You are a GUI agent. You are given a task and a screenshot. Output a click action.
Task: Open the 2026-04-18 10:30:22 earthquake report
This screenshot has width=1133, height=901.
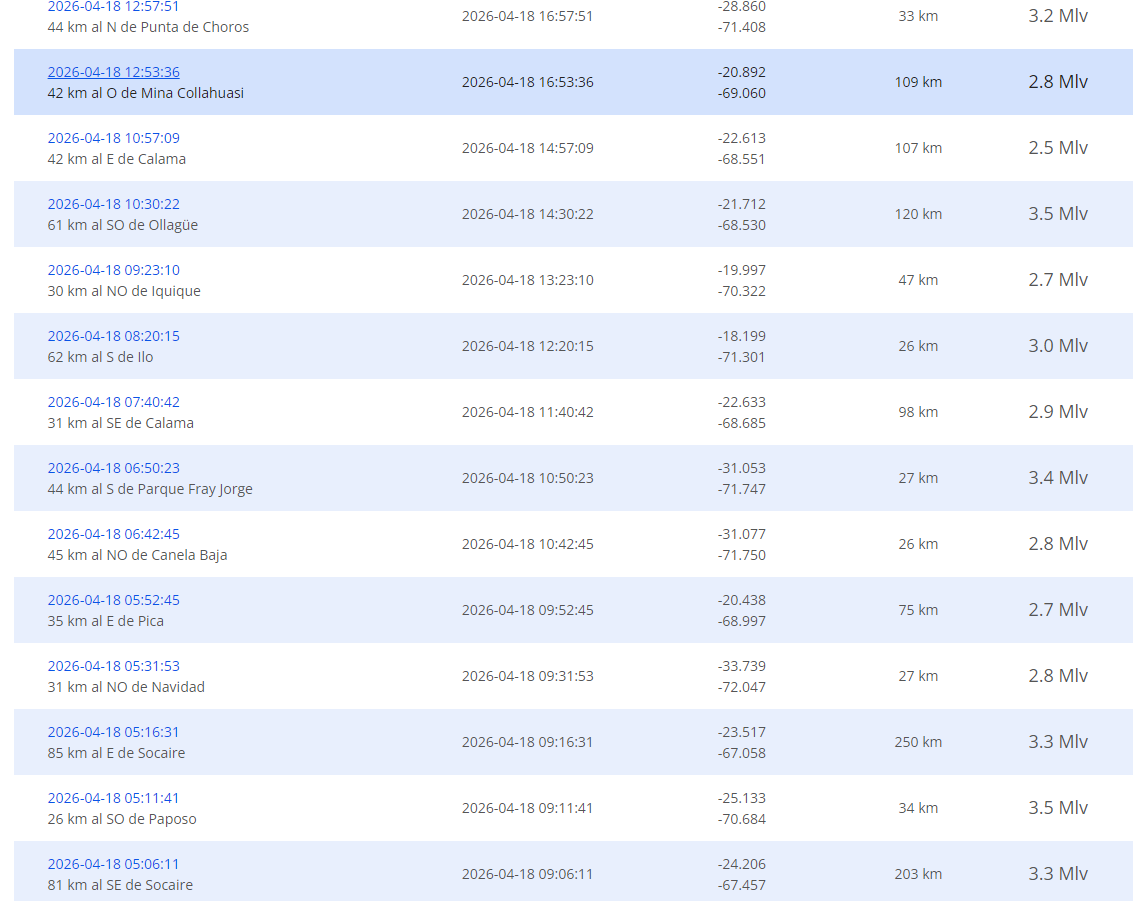click(113, 204)
